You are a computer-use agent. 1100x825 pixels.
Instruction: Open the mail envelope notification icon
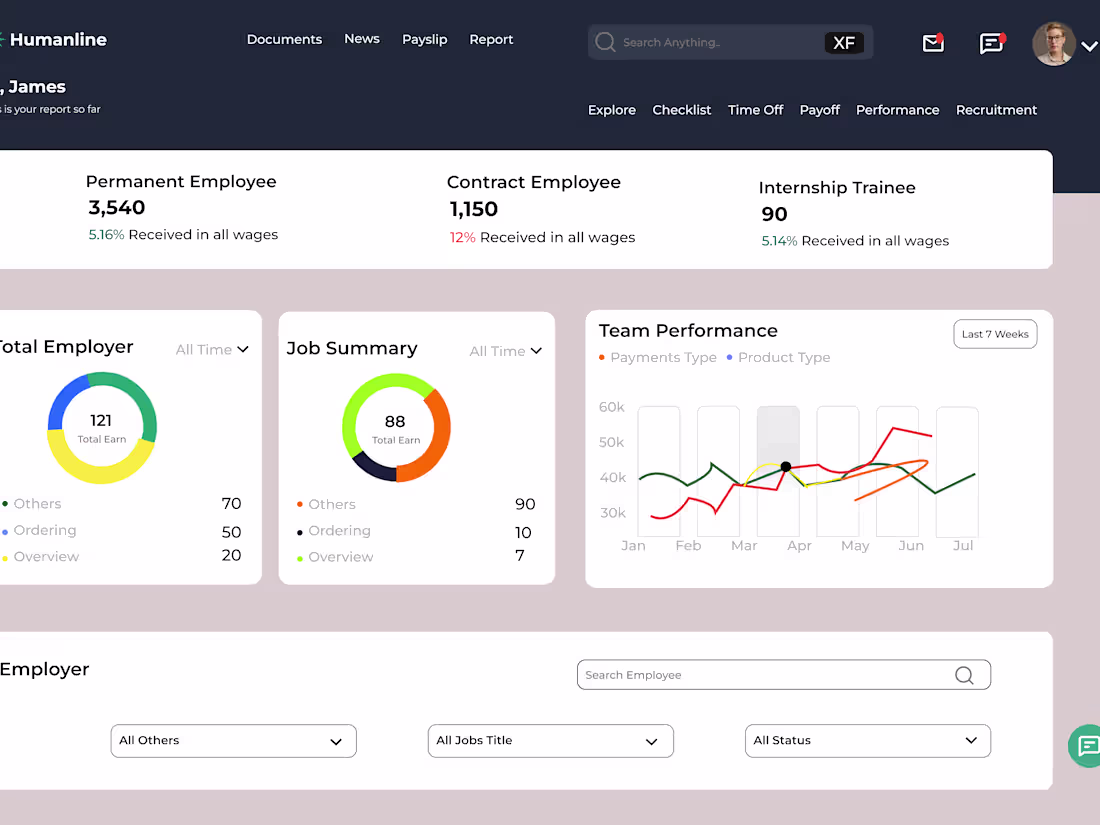pyautogui.click(x=933, y=43)
